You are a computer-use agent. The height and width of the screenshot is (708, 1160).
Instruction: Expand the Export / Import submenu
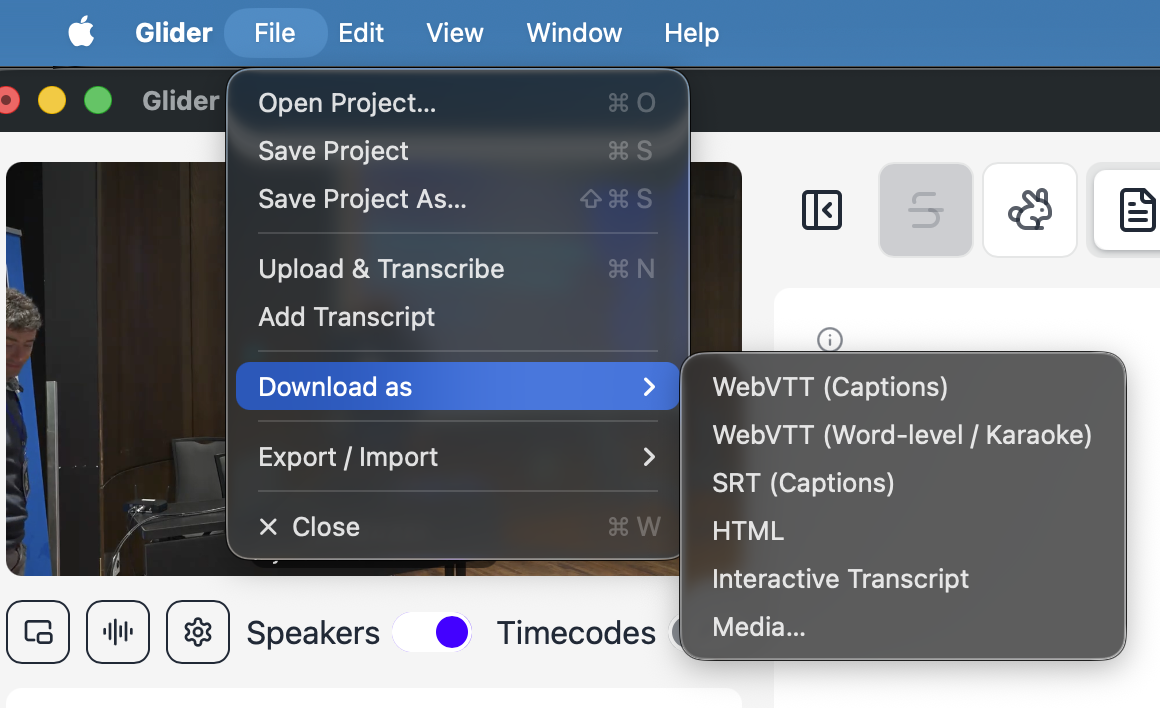click(x=457, y=456)
